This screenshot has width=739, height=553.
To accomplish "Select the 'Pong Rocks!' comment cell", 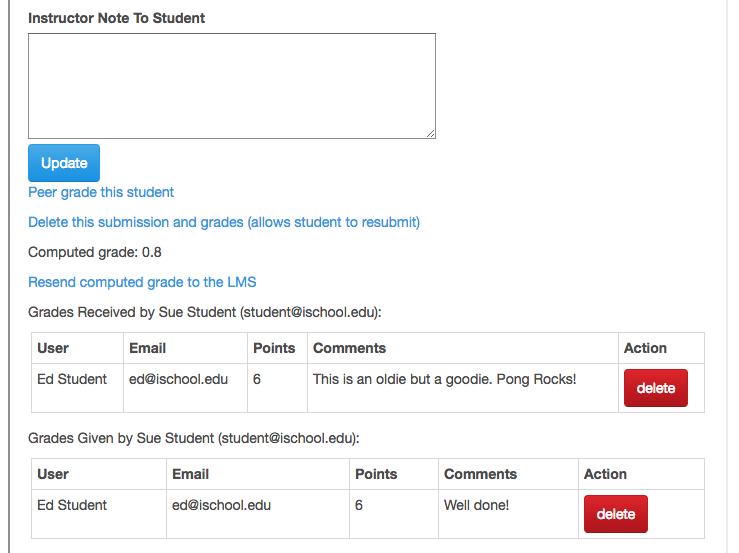I will [x=444, y=379].
